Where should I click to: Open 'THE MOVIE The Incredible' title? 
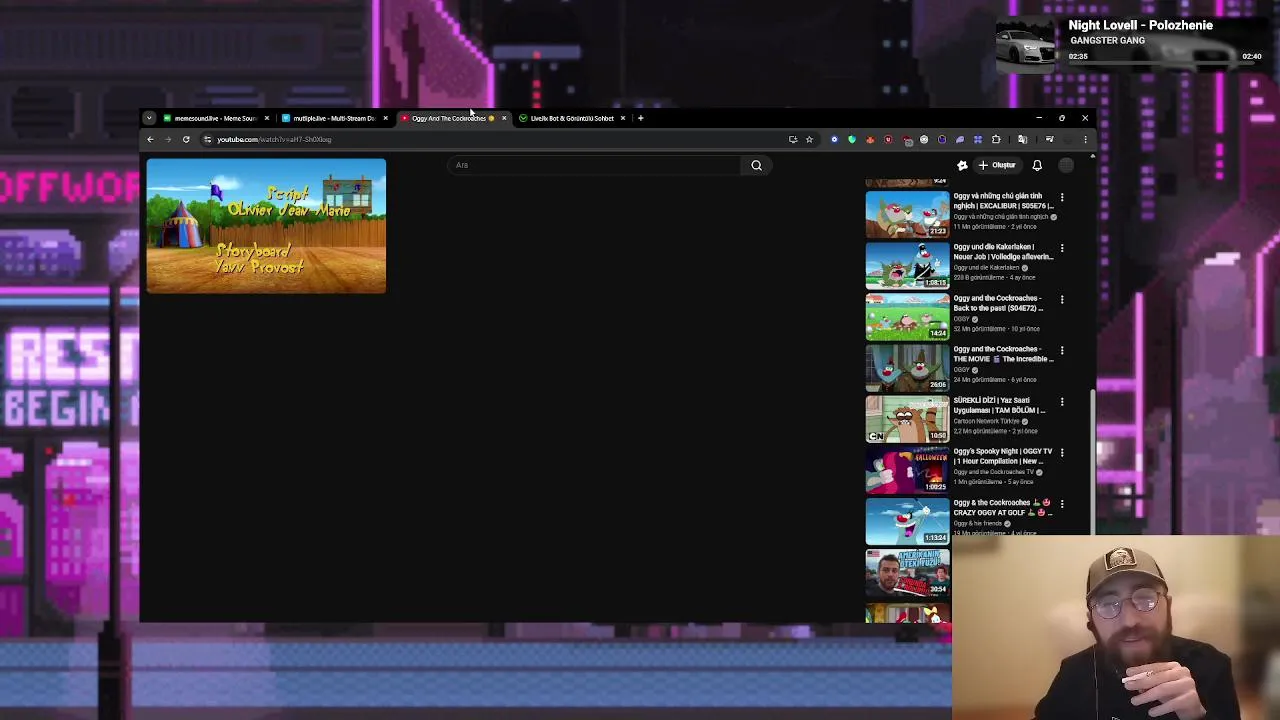(x=1003, y=354)
